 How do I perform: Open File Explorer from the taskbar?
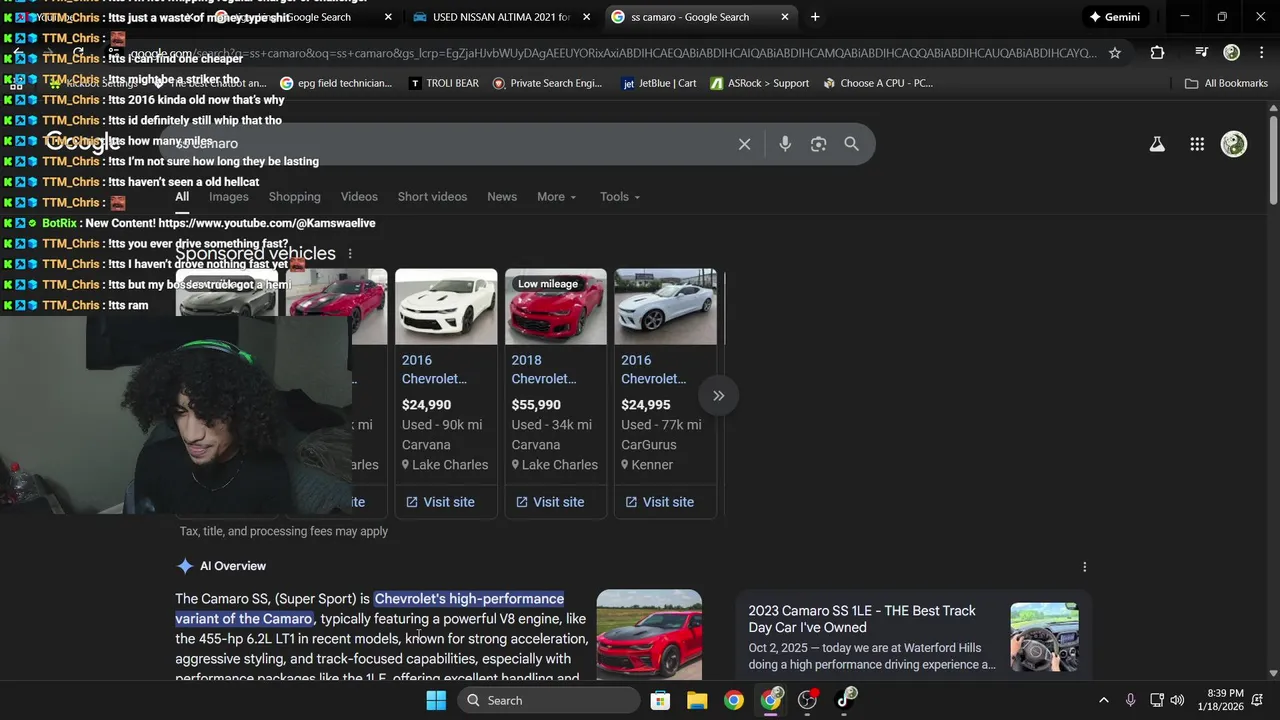click(x=697, y=700)
